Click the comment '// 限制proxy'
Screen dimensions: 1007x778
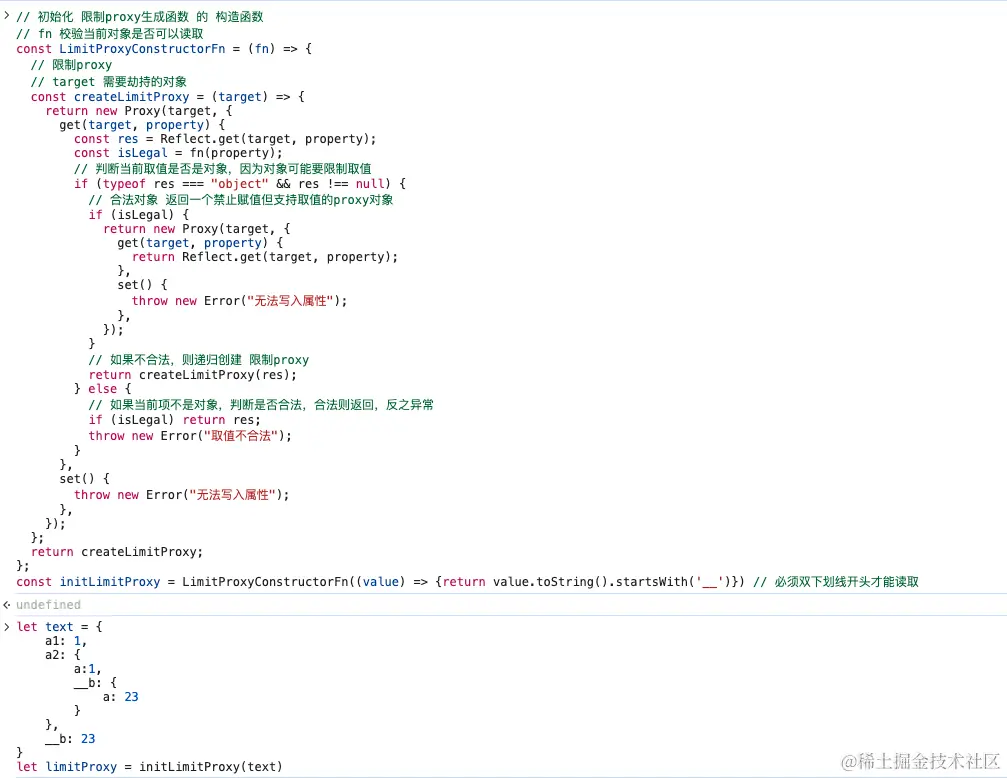pyautogui.click(x=71, y=65)
